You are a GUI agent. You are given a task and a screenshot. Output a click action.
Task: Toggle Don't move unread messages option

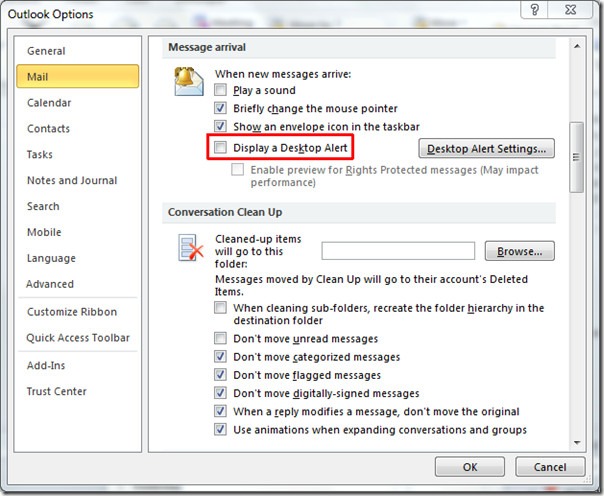click(x=221, y=339)
